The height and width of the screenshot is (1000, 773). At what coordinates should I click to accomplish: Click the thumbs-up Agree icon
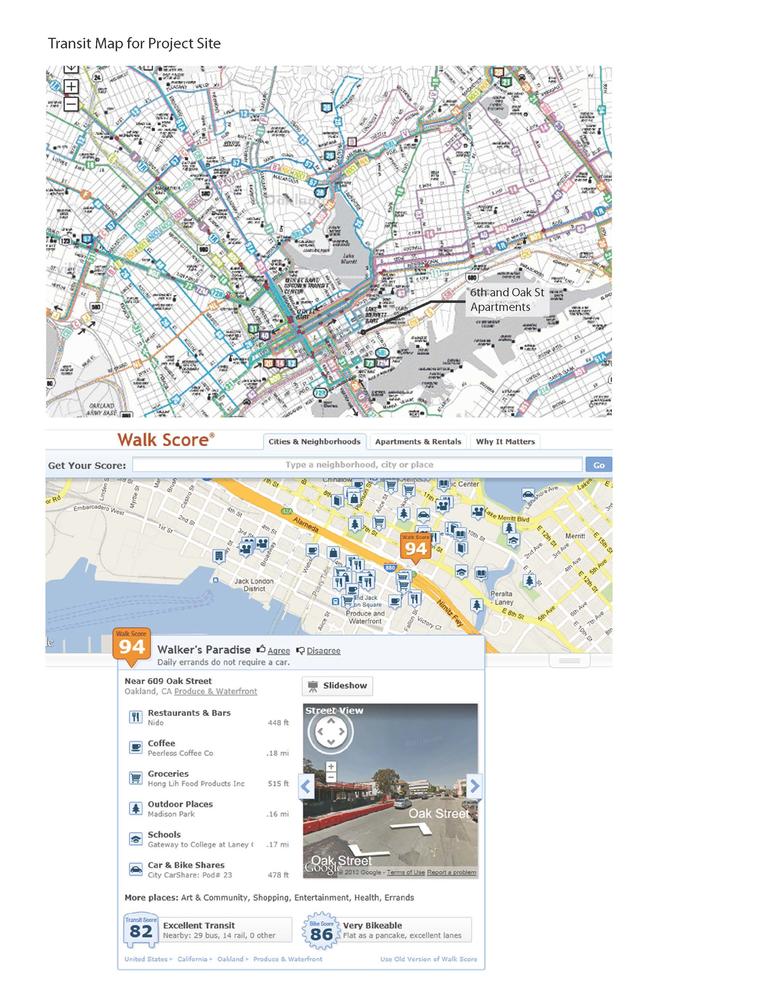(x=261, y=649)
